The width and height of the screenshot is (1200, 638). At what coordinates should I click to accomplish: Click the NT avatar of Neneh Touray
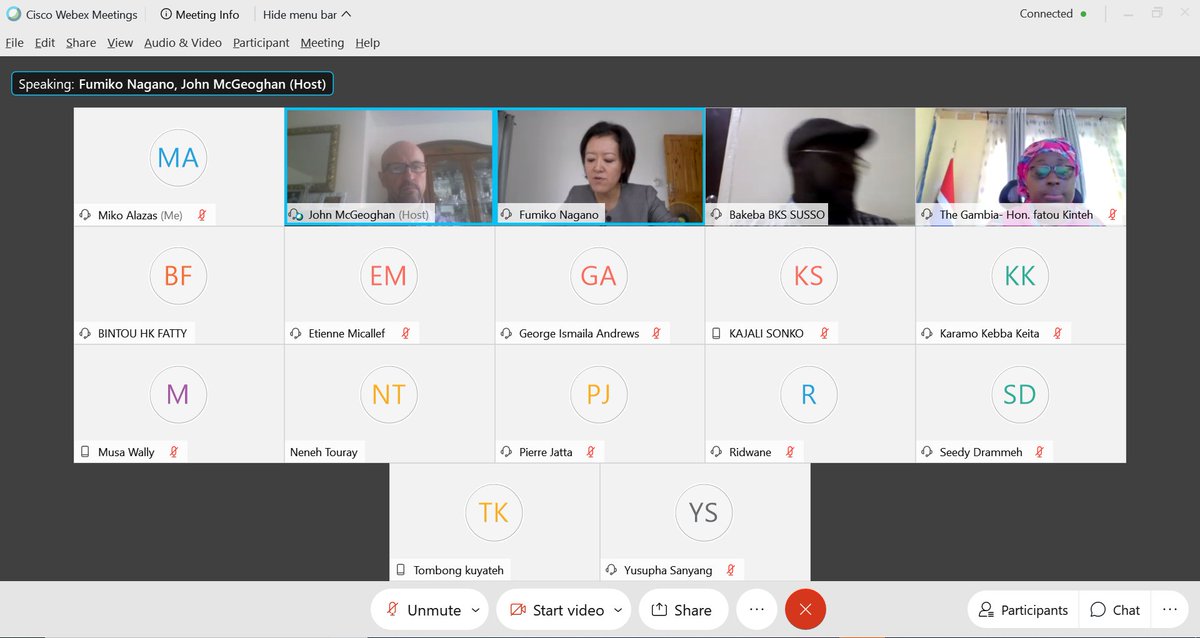[x=388, y=394]
